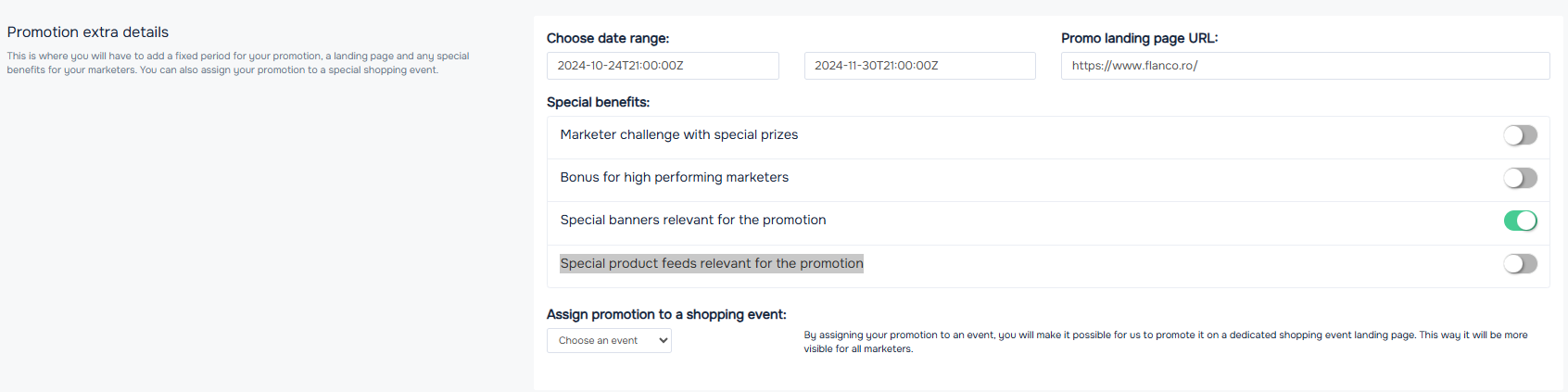Click the Promotion extra details heading
This screenshot has width=1568, height=392.
tap(88, 32)
